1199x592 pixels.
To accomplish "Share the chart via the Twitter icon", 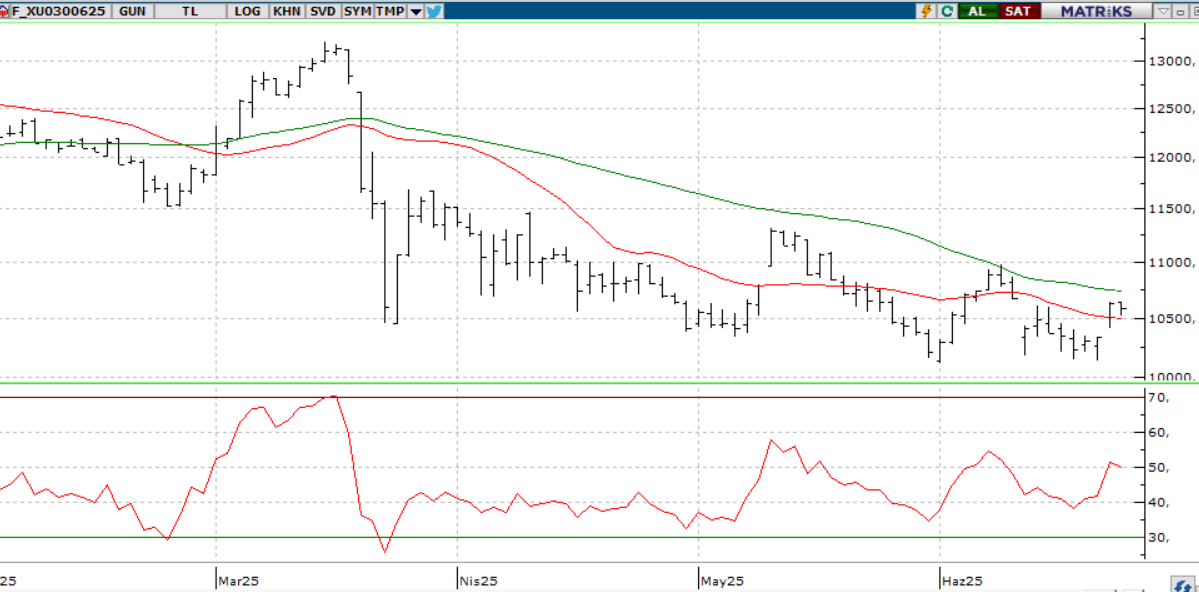I will 434,11.
